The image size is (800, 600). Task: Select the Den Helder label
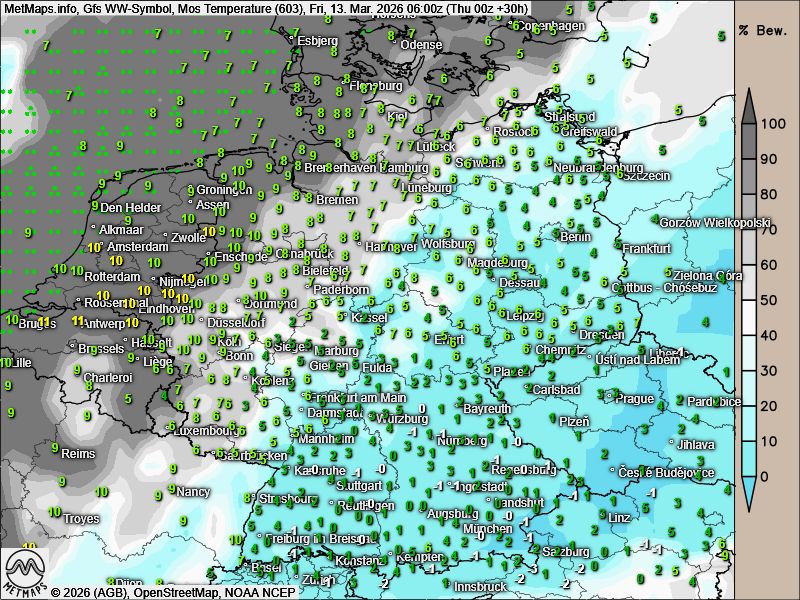(130, 208)
